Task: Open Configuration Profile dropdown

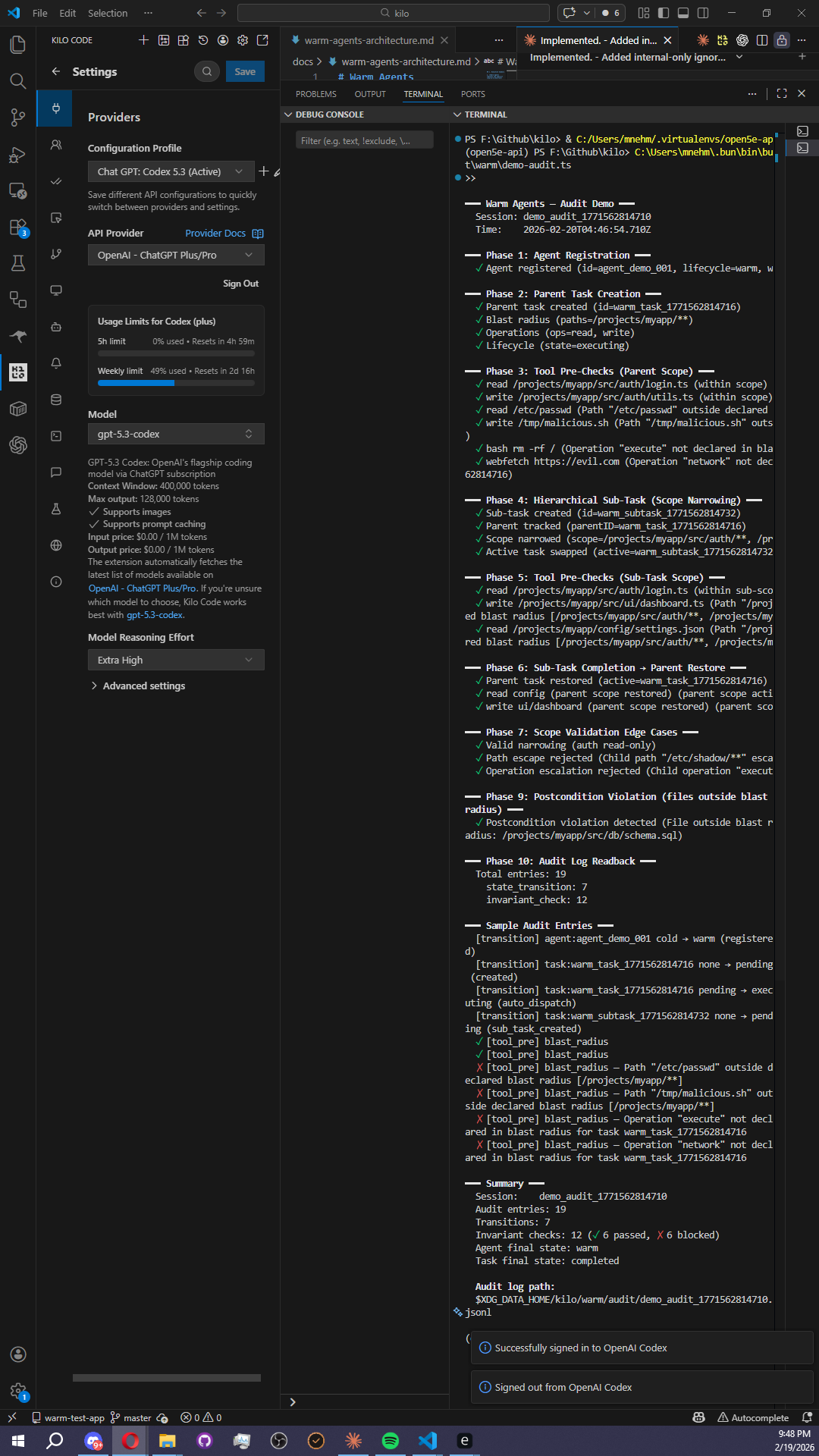Action: (171, 171)
